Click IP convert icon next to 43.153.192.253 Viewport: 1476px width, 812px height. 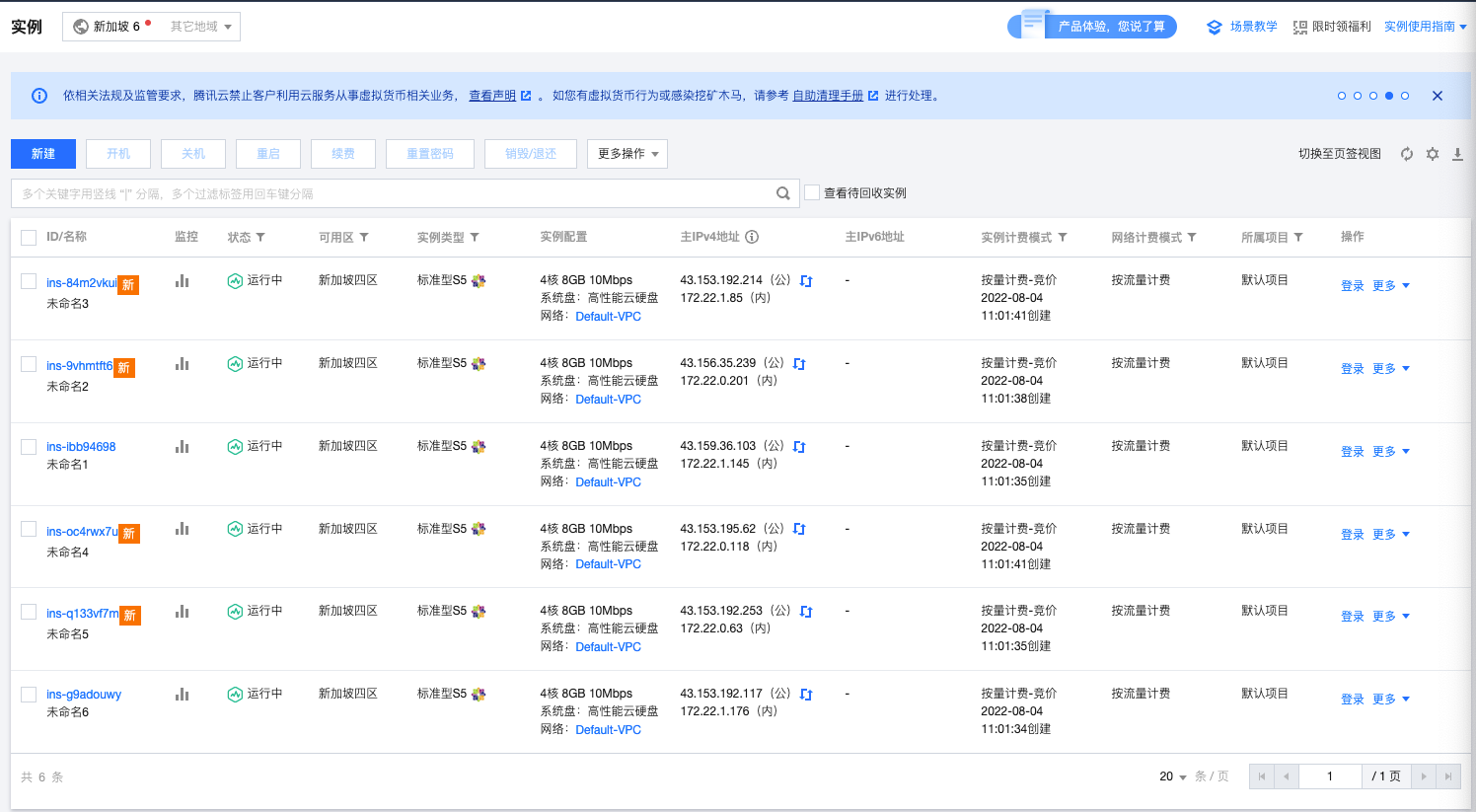click(806, 612)
